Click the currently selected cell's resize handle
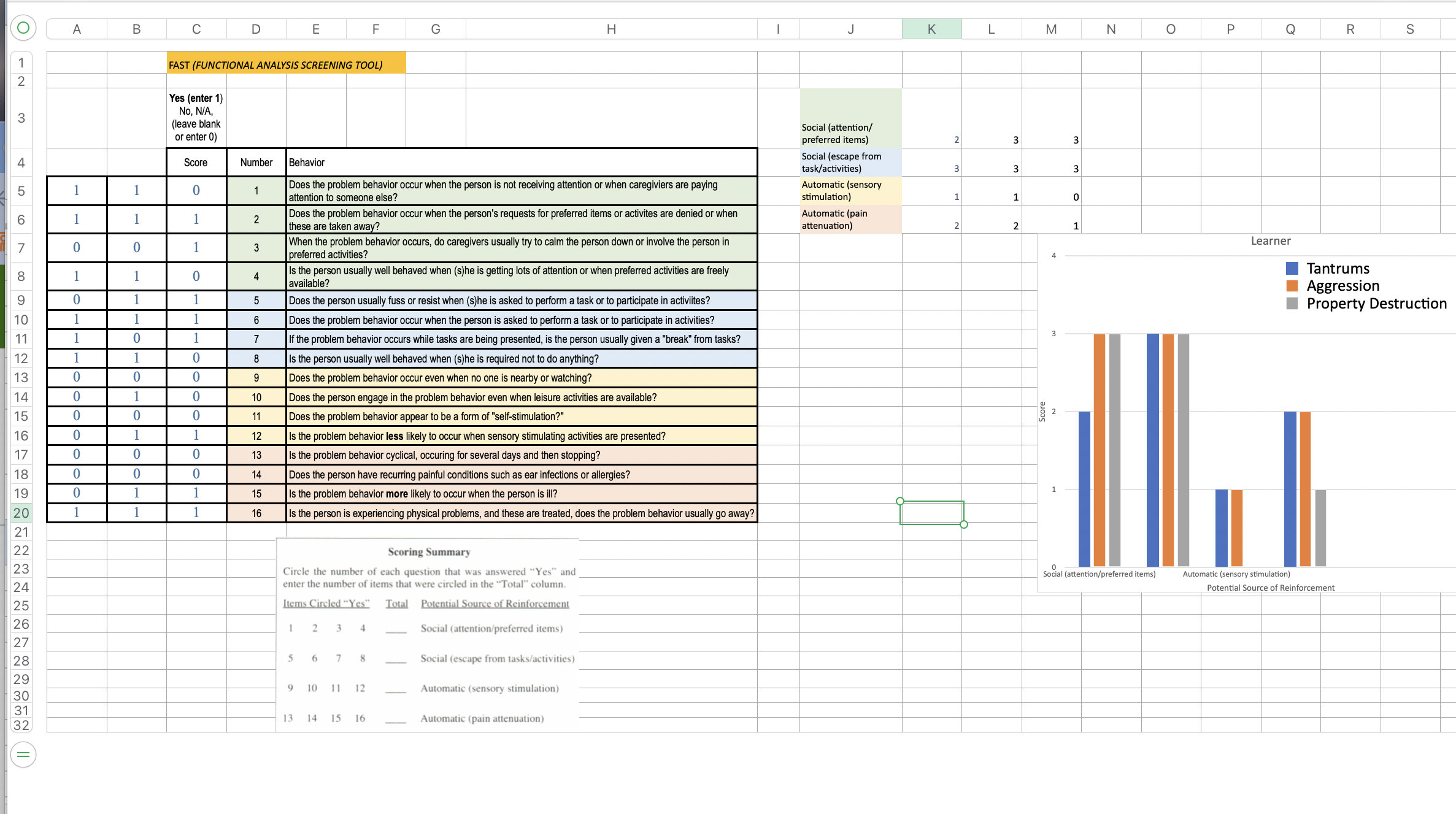Screen dimensions: 1456x814 tap(964, 525)
